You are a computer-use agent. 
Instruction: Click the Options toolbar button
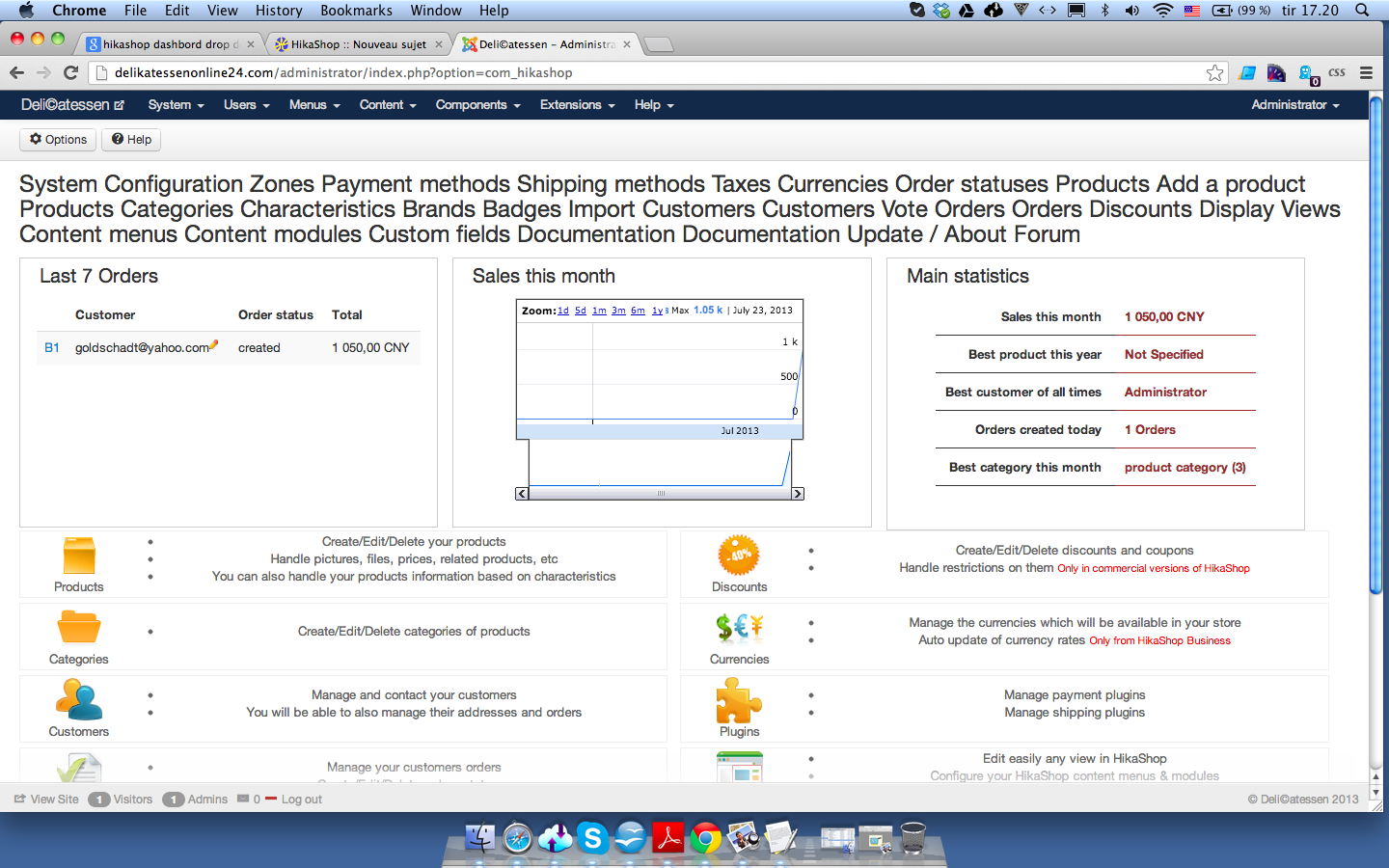(58, 140)
